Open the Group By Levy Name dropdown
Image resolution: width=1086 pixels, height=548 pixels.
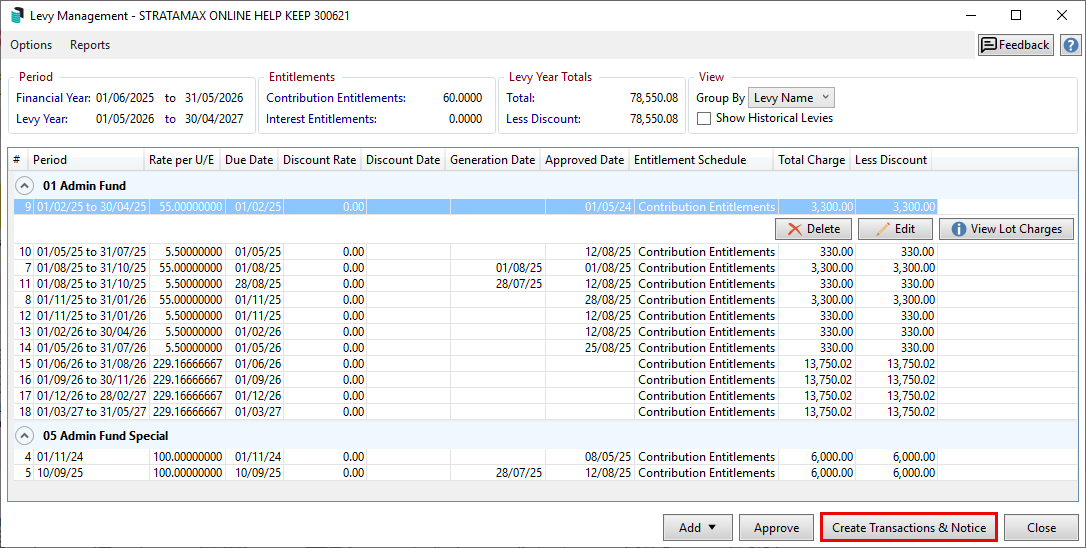pyautogui.click(x=791, y=98)
